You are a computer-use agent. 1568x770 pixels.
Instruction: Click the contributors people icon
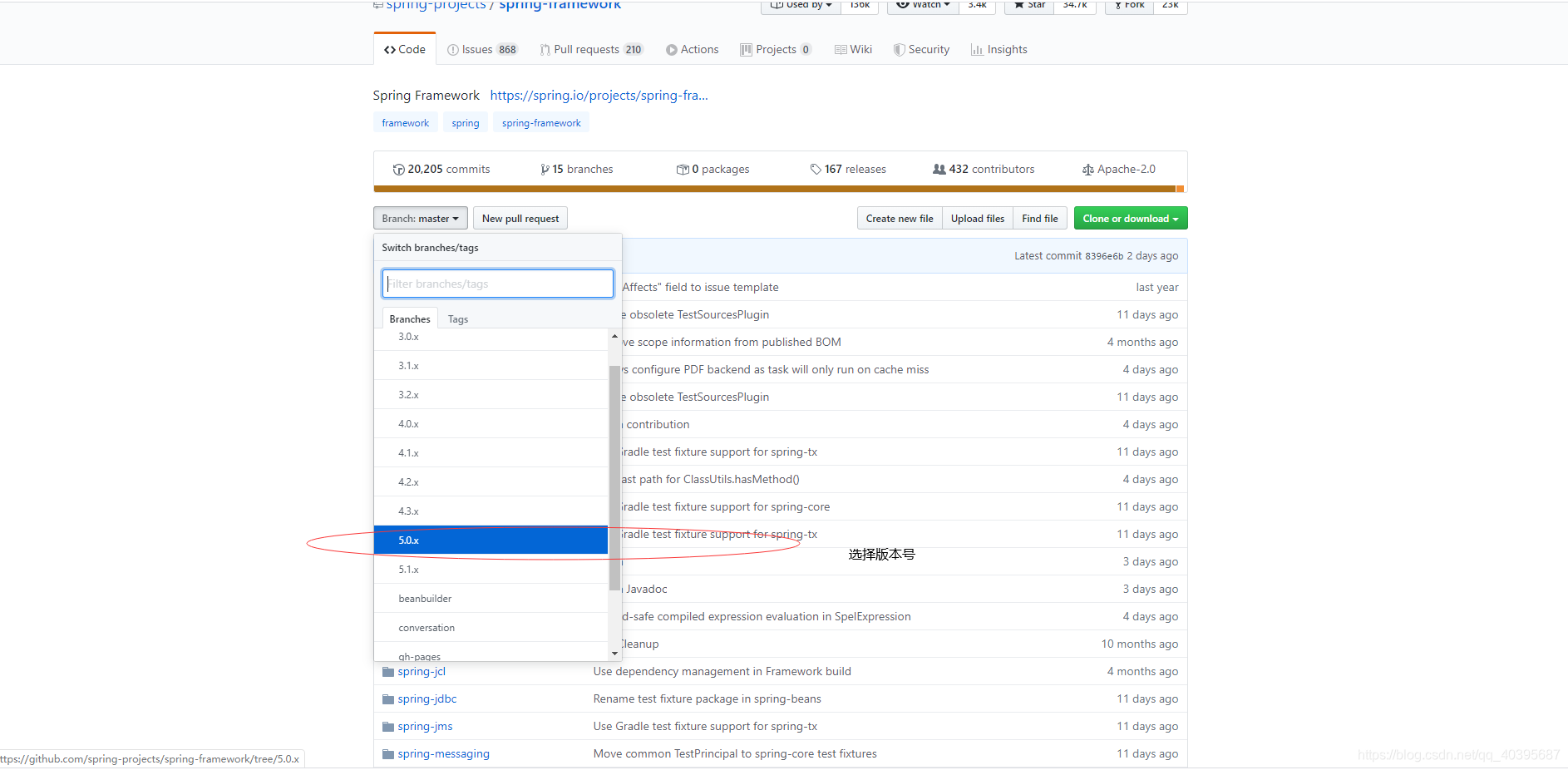[x=939, y=170]
